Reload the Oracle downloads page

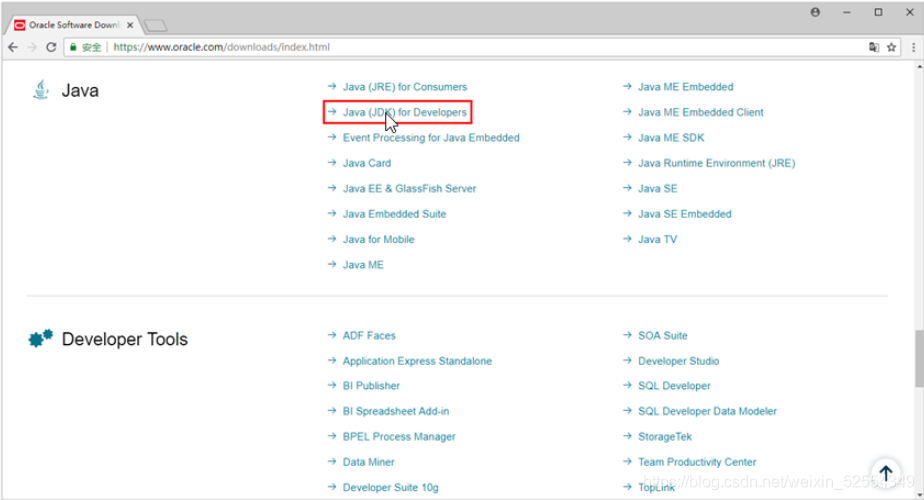click(x=51, y=47)
